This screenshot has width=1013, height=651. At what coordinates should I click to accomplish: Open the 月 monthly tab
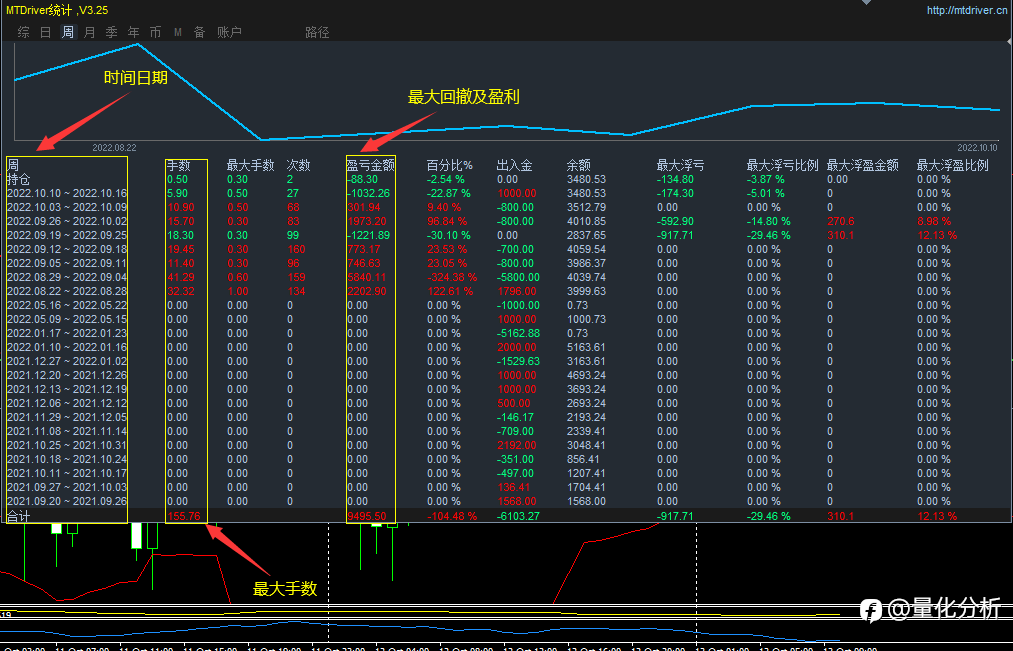pyautogui.click(x=89, y=32)
